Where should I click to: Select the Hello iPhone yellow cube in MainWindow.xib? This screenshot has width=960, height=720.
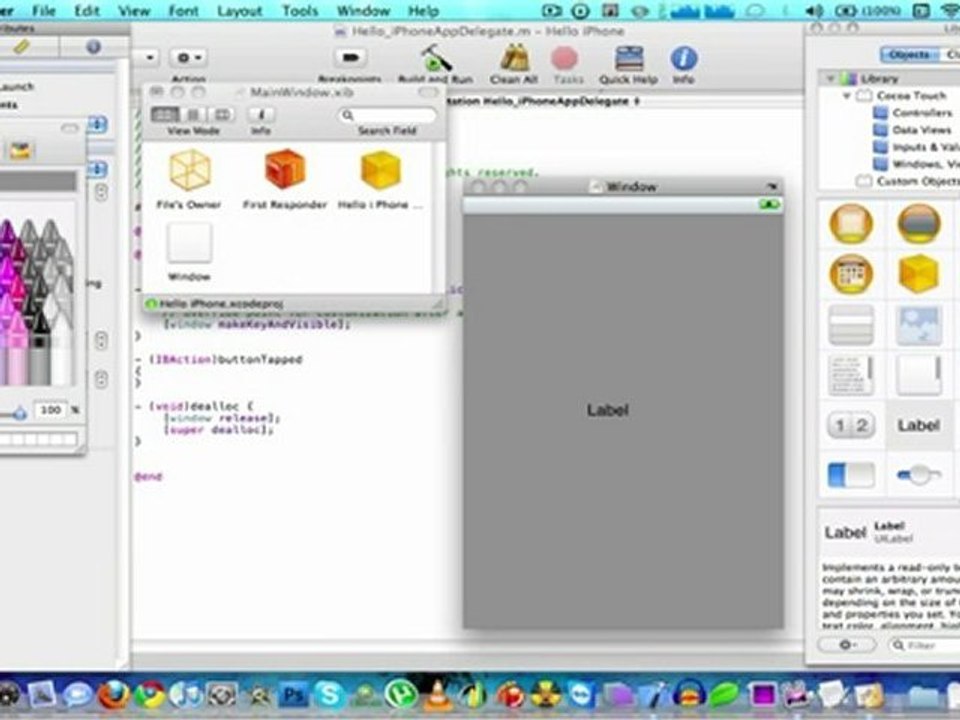click(380, 170)
